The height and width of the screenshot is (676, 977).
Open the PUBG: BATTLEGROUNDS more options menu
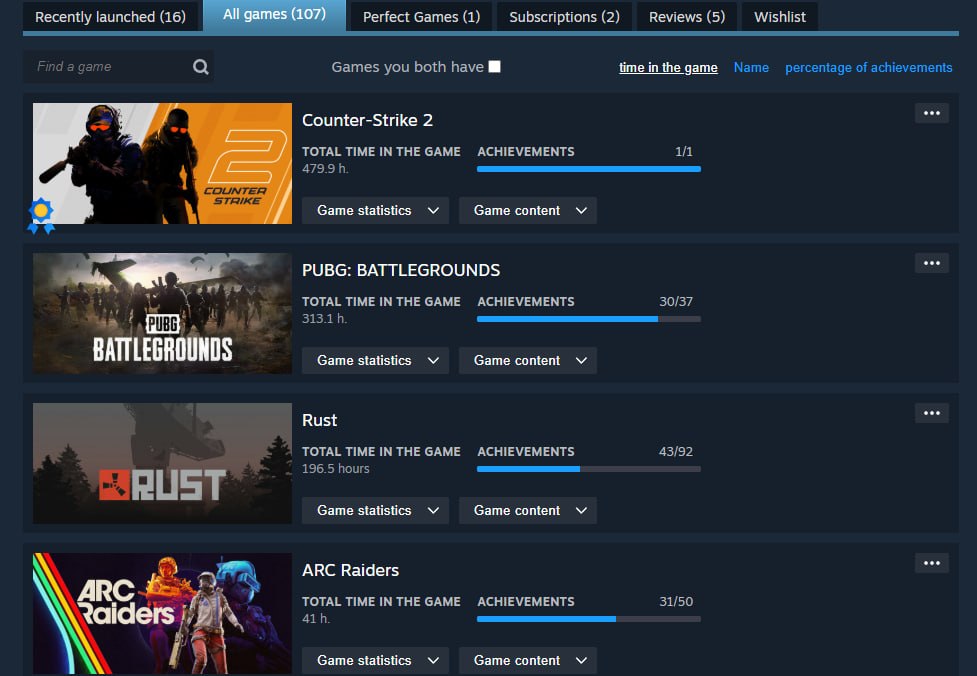point(932,263)
